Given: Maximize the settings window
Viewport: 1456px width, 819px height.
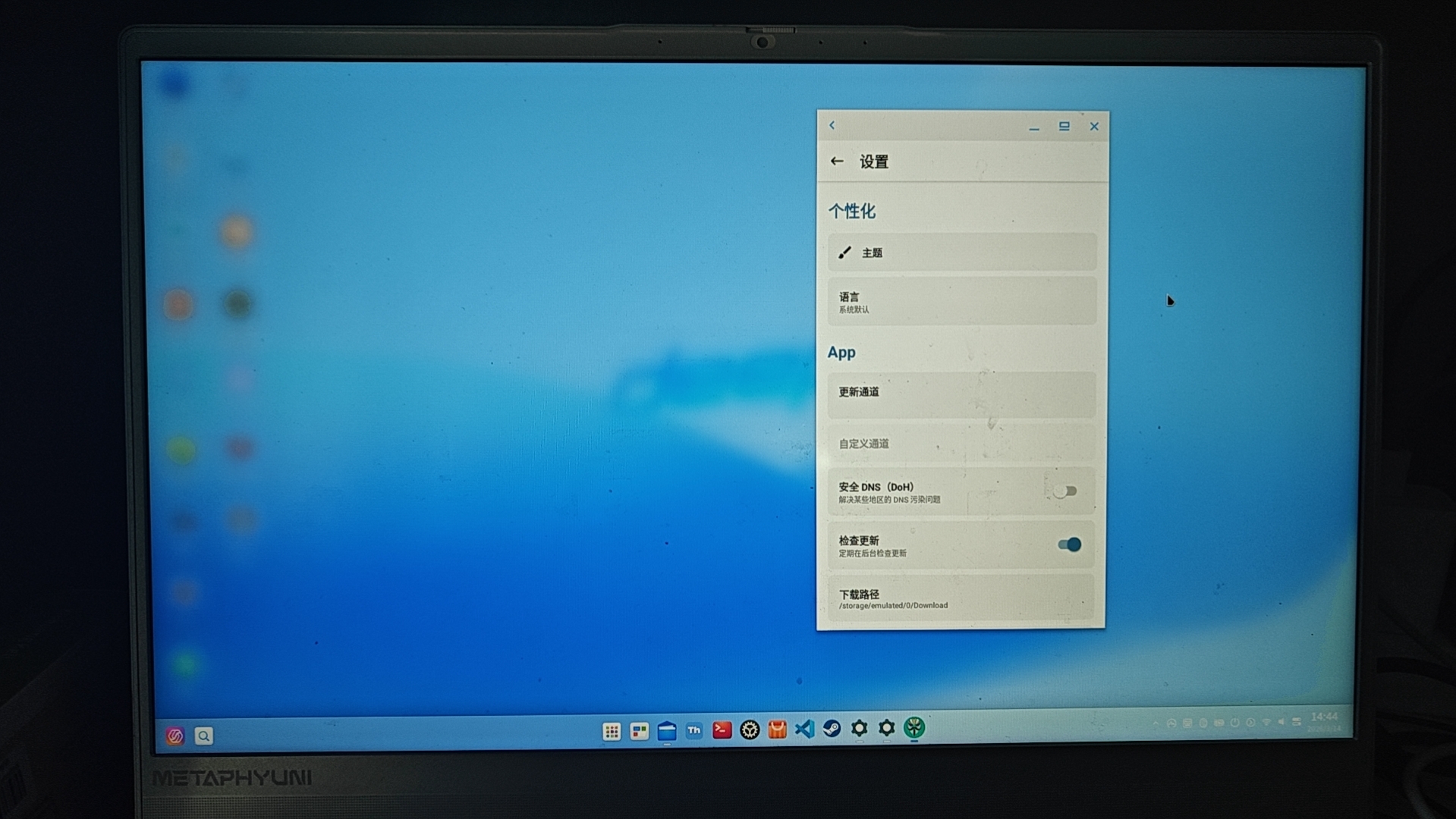Looking at the screenshot, I should [1064, 127].
